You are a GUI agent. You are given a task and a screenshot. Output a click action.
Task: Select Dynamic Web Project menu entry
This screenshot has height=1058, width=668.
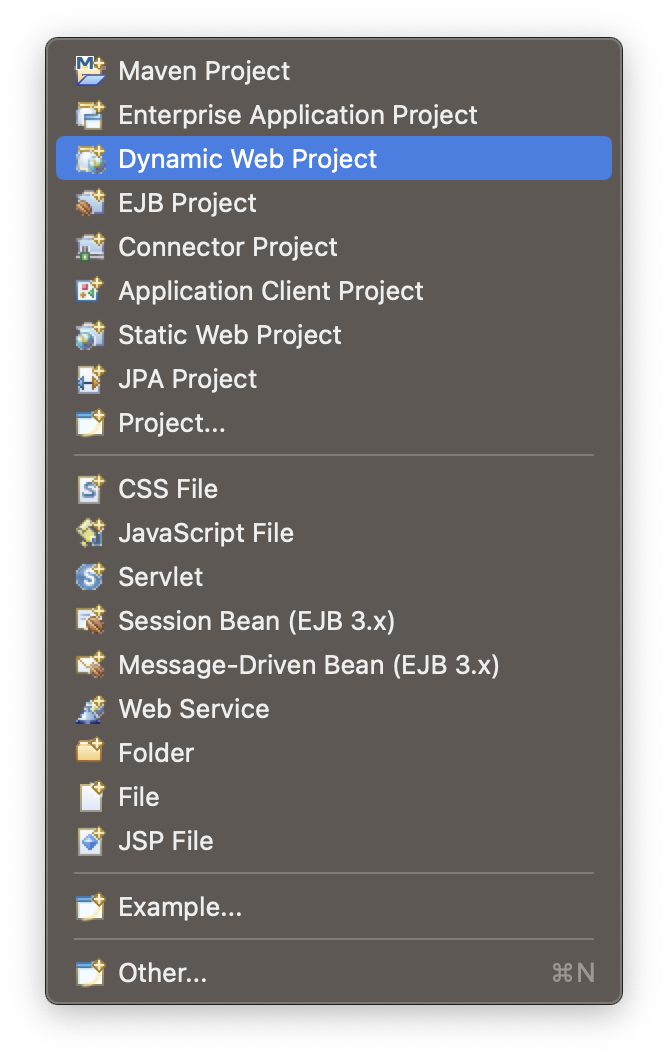[x=247, y=159]
